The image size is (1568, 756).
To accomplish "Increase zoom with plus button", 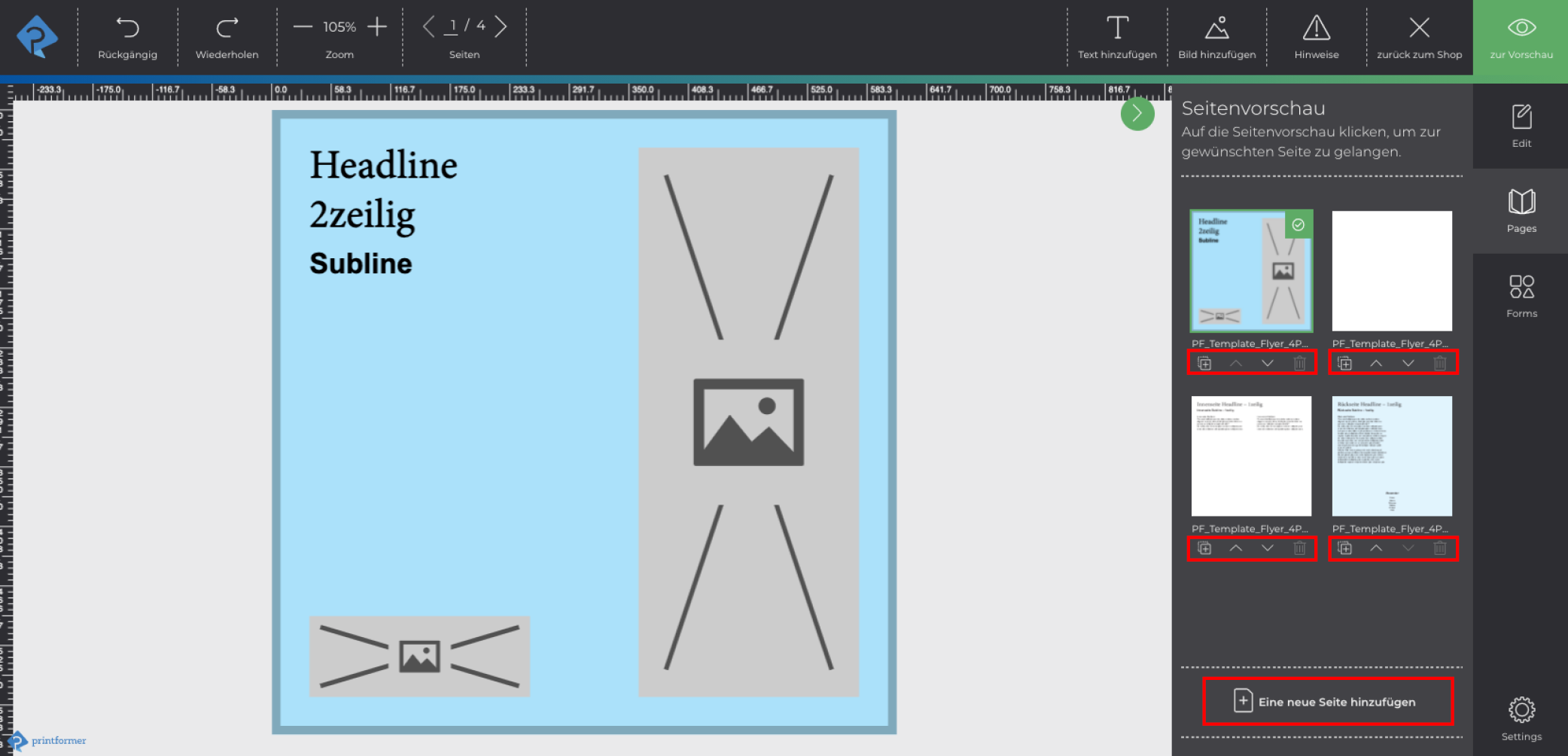I will tap(377, 27).
